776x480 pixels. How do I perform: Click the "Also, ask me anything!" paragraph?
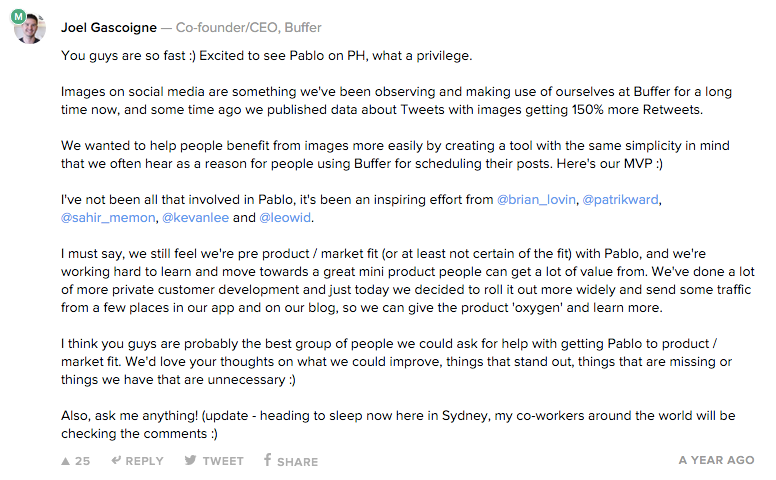click(398, 425)
